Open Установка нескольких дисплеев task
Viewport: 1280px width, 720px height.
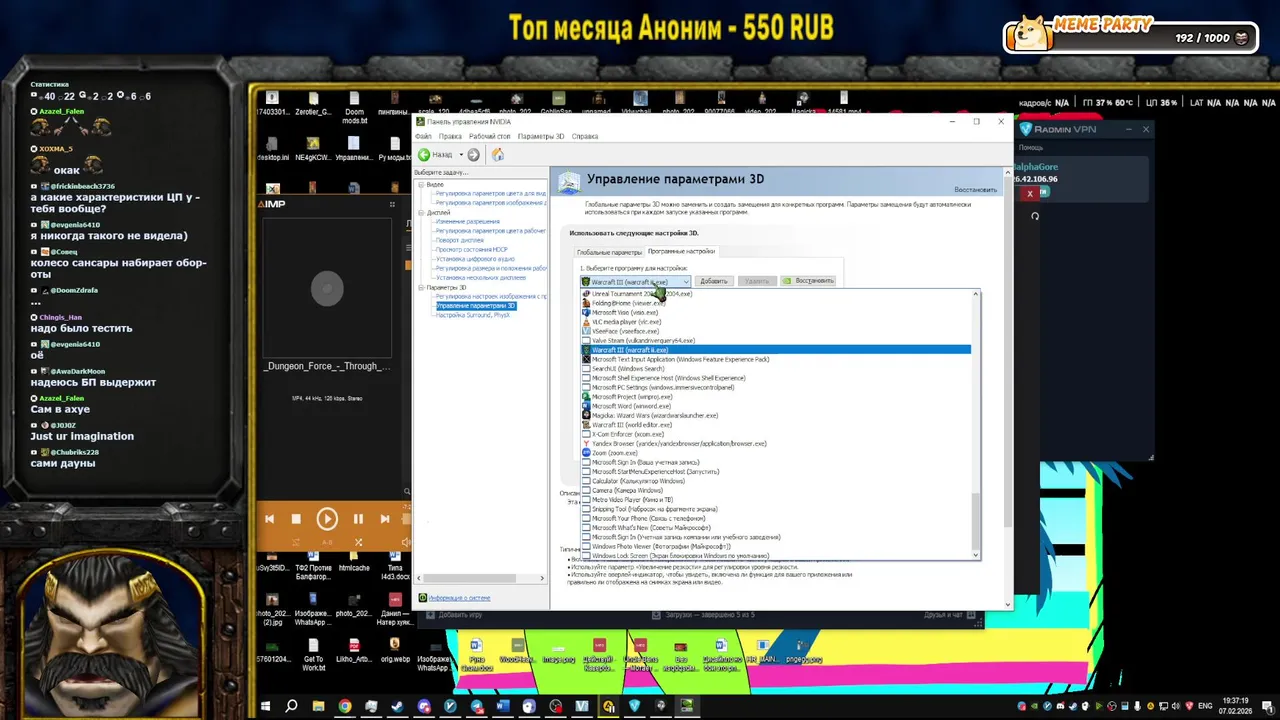(x=480, y=278)
